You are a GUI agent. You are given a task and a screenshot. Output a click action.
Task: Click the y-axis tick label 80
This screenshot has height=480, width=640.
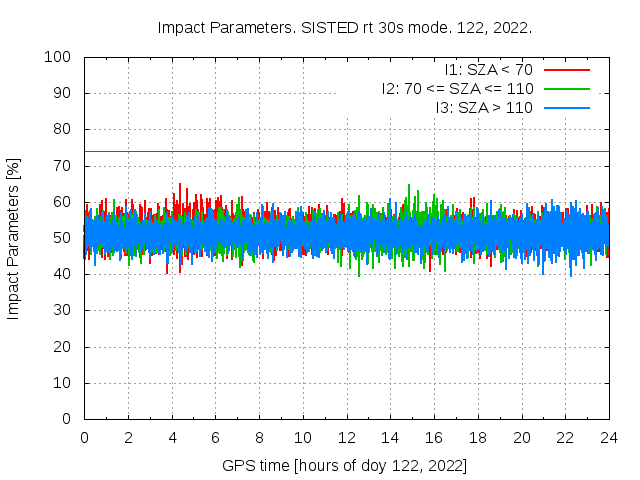coord(65,129)
